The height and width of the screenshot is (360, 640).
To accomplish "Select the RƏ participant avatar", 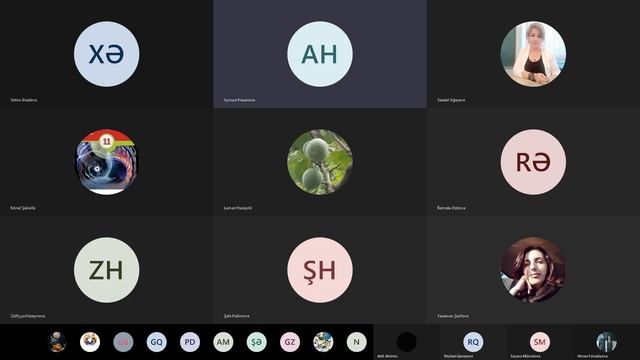I will click(x=533, y=162).
